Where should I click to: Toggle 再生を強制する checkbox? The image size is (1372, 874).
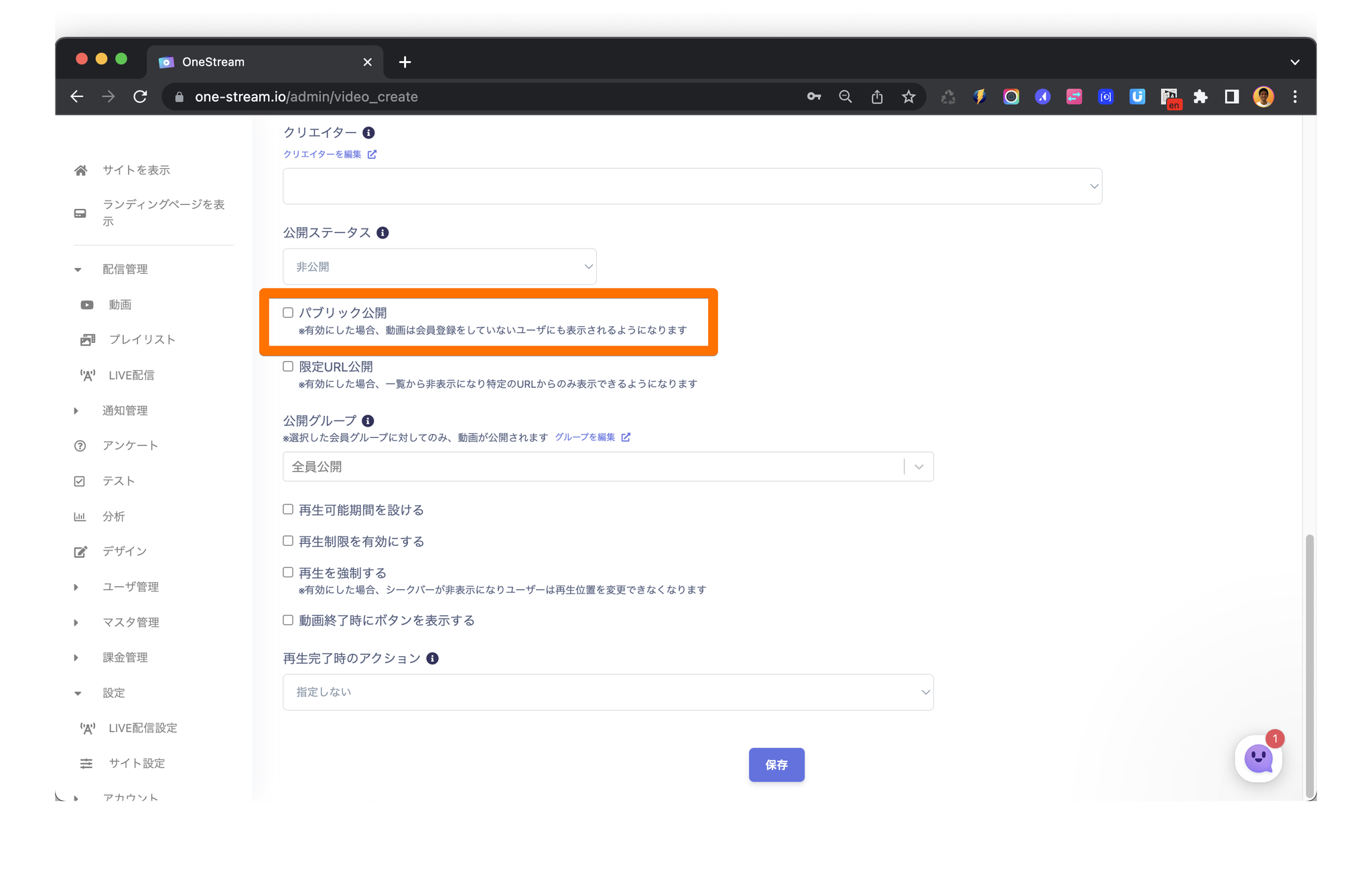coord(288,573)
